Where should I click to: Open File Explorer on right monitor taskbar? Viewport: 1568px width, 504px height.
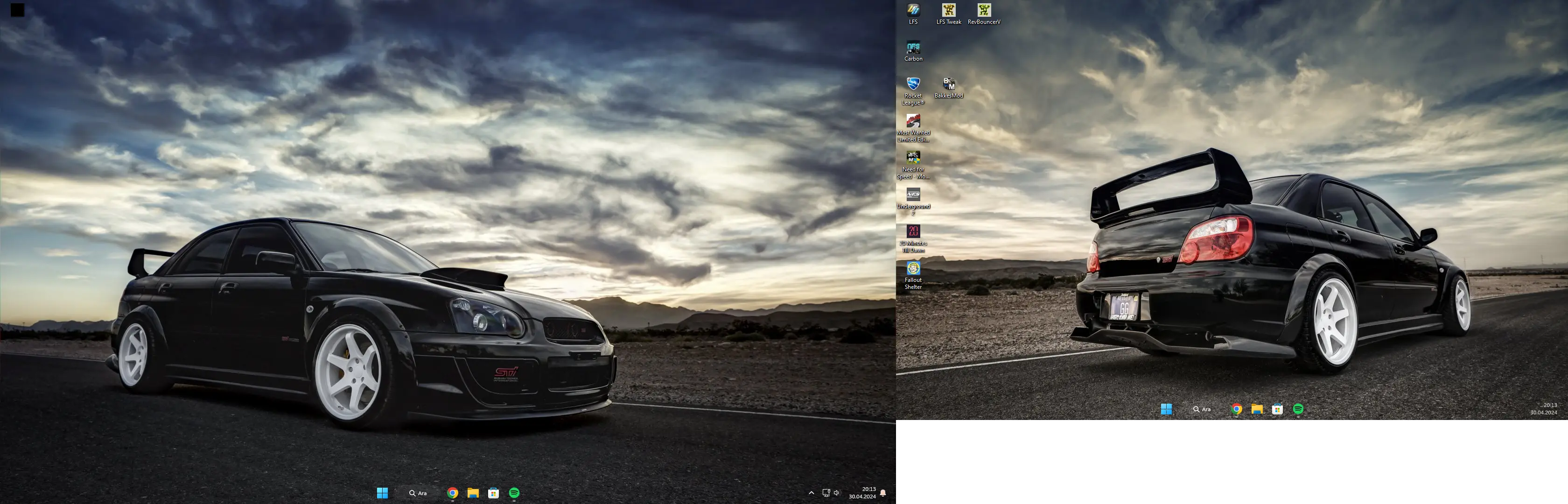tap(1257, 409)
